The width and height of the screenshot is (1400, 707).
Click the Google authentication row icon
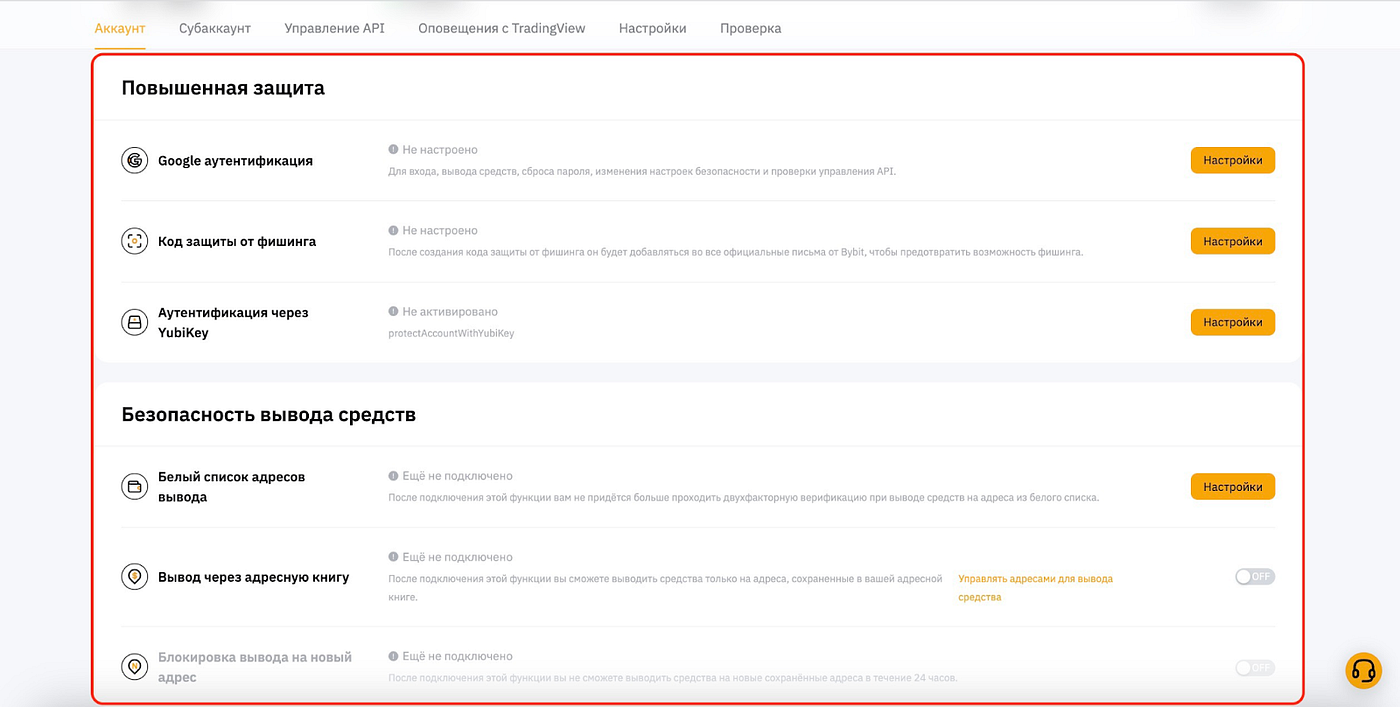pyautogui.click(x=134, y=160)
